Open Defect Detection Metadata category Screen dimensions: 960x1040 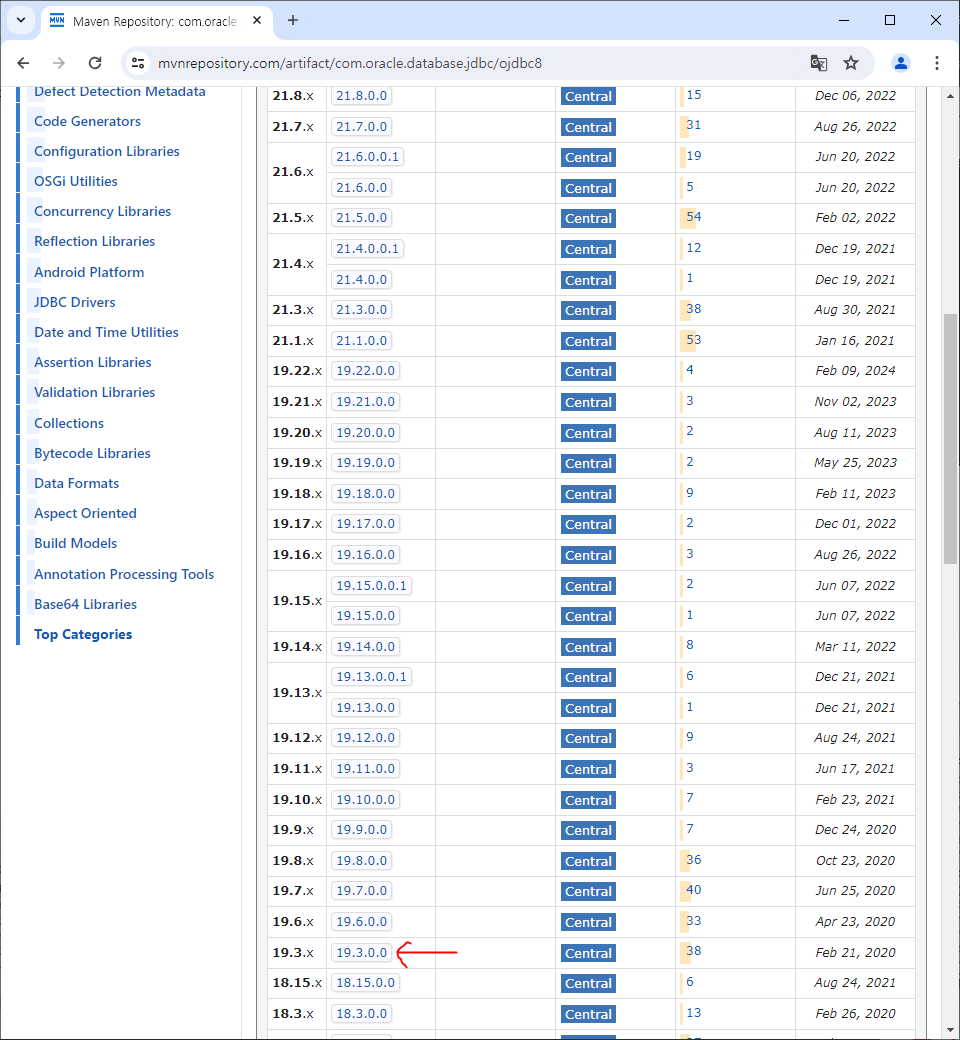119,92
